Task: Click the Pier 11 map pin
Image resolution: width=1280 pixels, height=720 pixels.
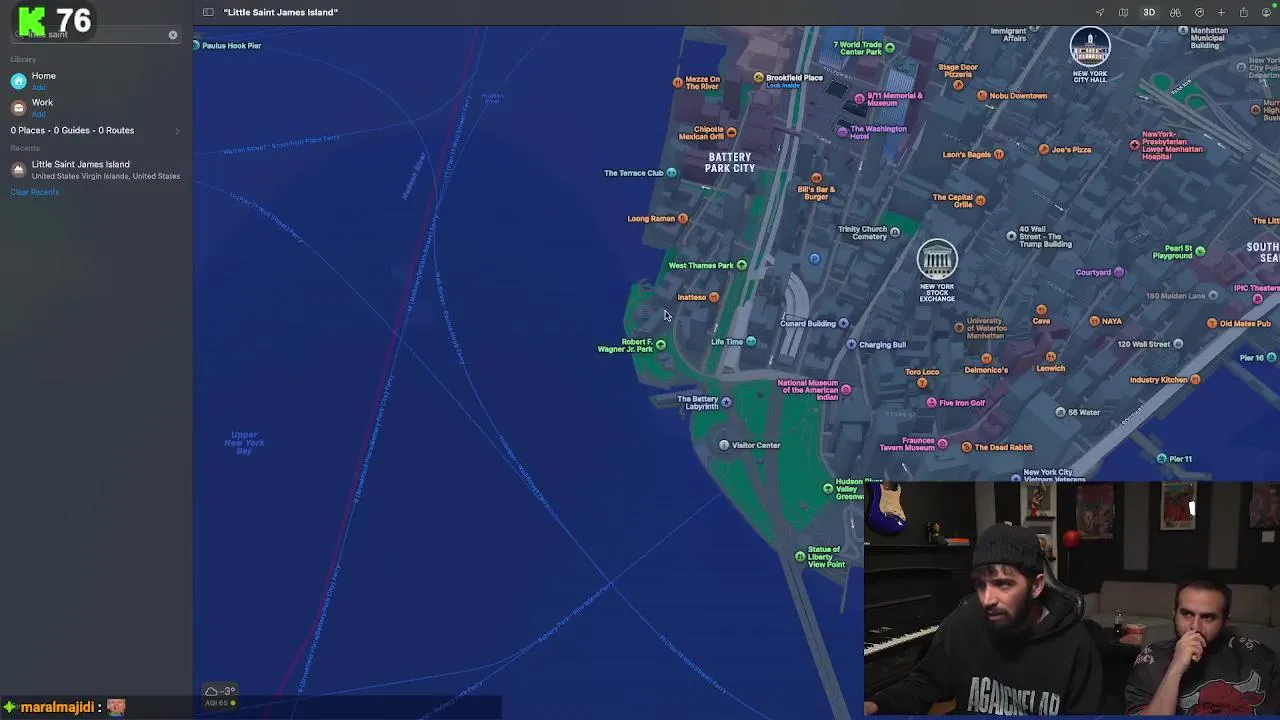Action: pyautogui.click(x=1161, y=459)
